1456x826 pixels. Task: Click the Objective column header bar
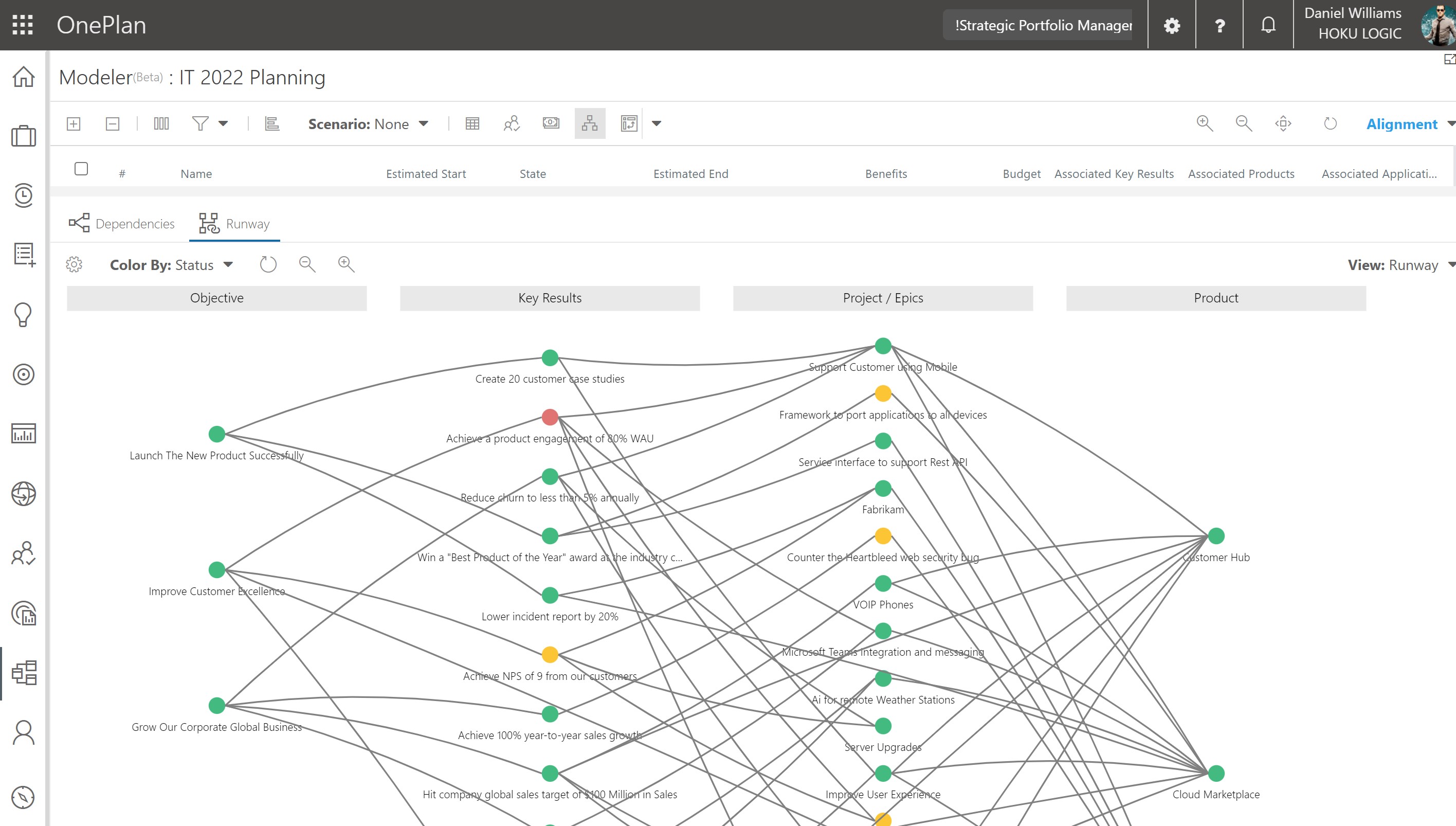[216, 298]
